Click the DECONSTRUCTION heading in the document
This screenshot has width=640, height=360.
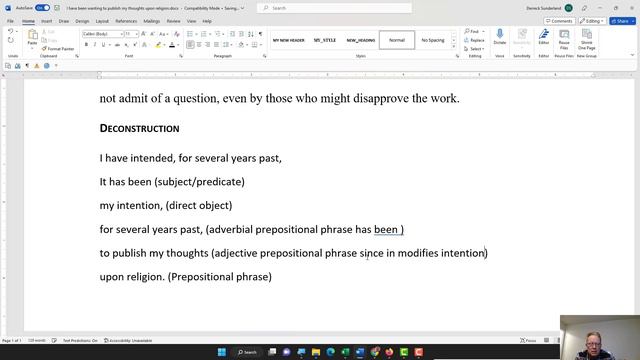[140, 128]
